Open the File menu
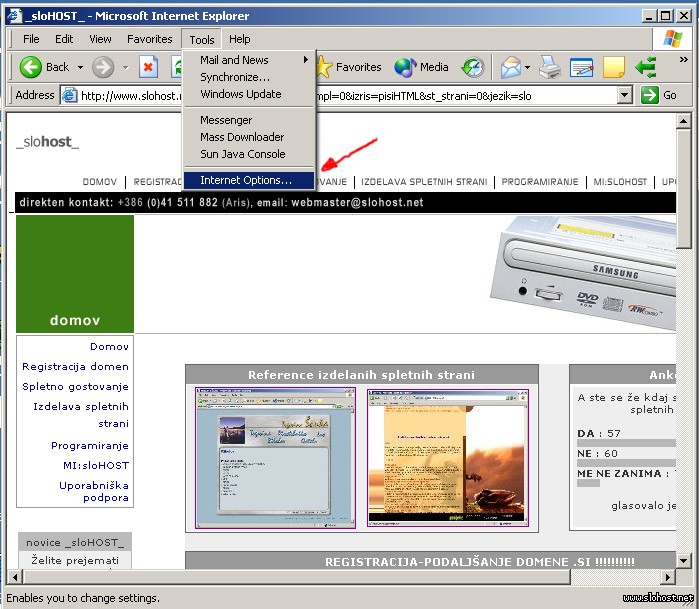The image size is (699, 609). [31, 39]
